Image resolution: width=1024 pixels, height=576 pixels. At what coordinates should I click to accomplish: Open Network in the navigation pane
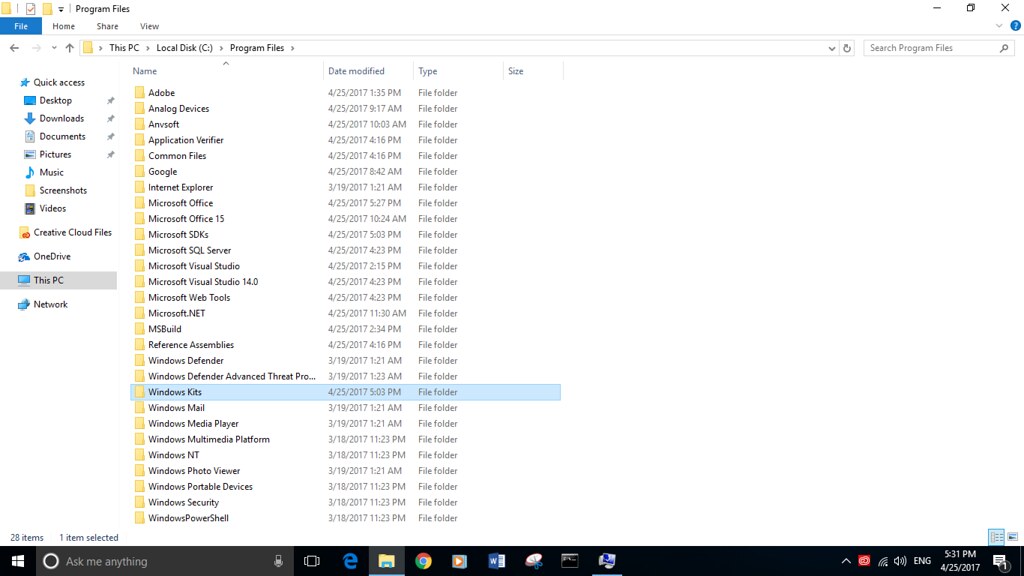[x=50, y=304]
